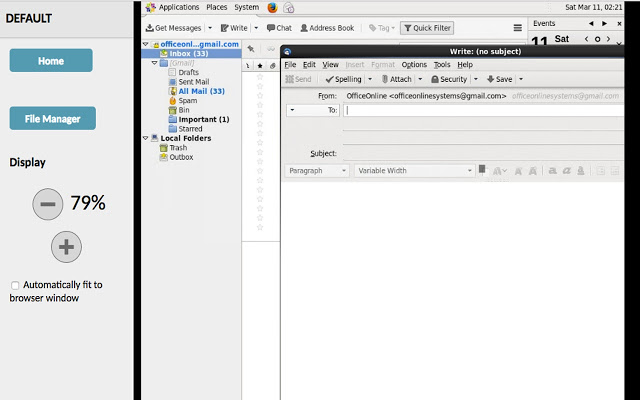This screenshot has width=640, height=400.
Task: Open the Variable Width font dropdown
Action: (x=414, y=171)
